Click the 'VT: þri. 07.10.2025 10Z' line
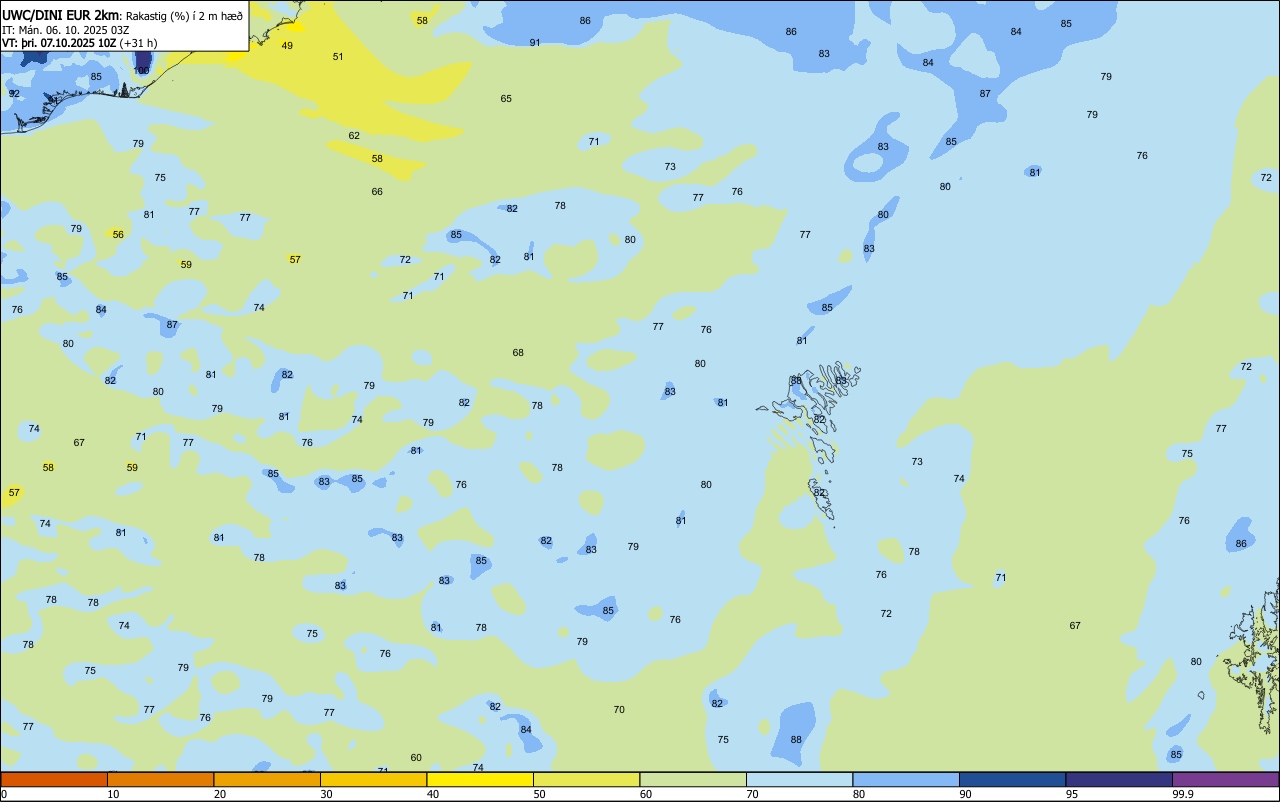The image size is (1280, 802). (x=59, y=43)
